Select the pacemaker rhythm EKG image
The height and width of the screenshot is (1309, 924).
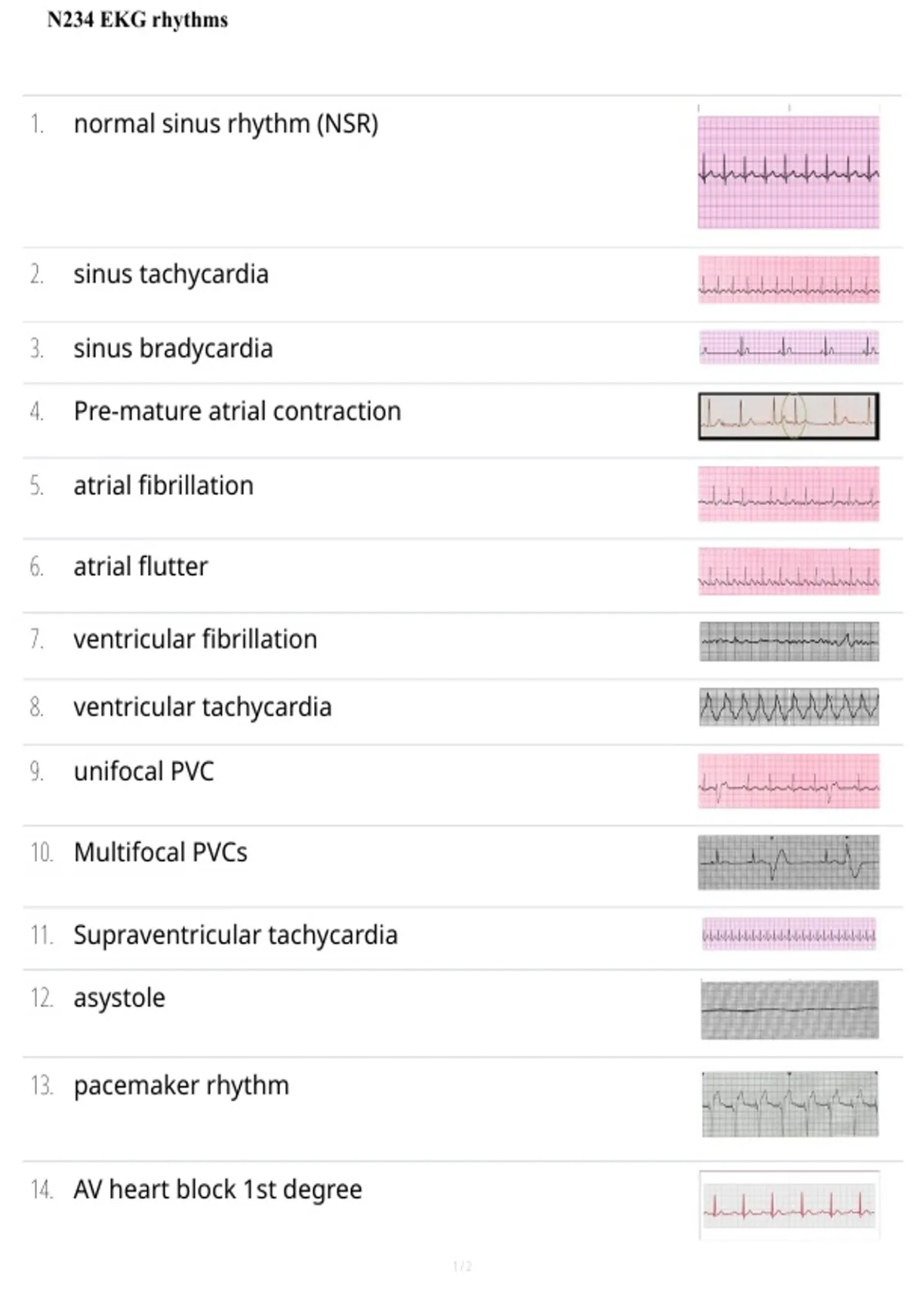pos(789,1104)
